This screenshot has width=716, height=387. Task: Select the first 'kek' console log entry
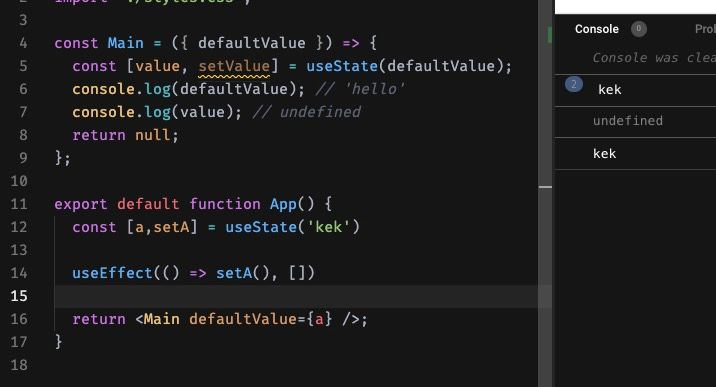(635, 90)
